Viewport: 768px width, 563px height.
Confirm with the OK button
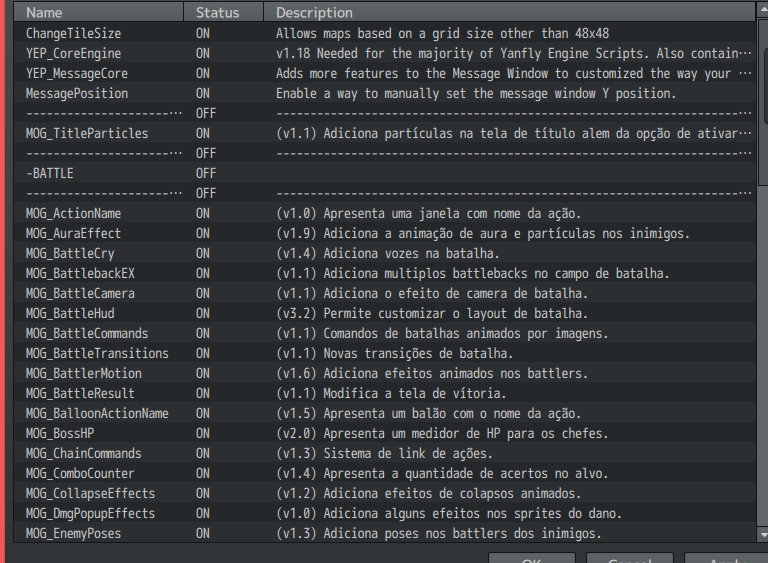(531, 559)
